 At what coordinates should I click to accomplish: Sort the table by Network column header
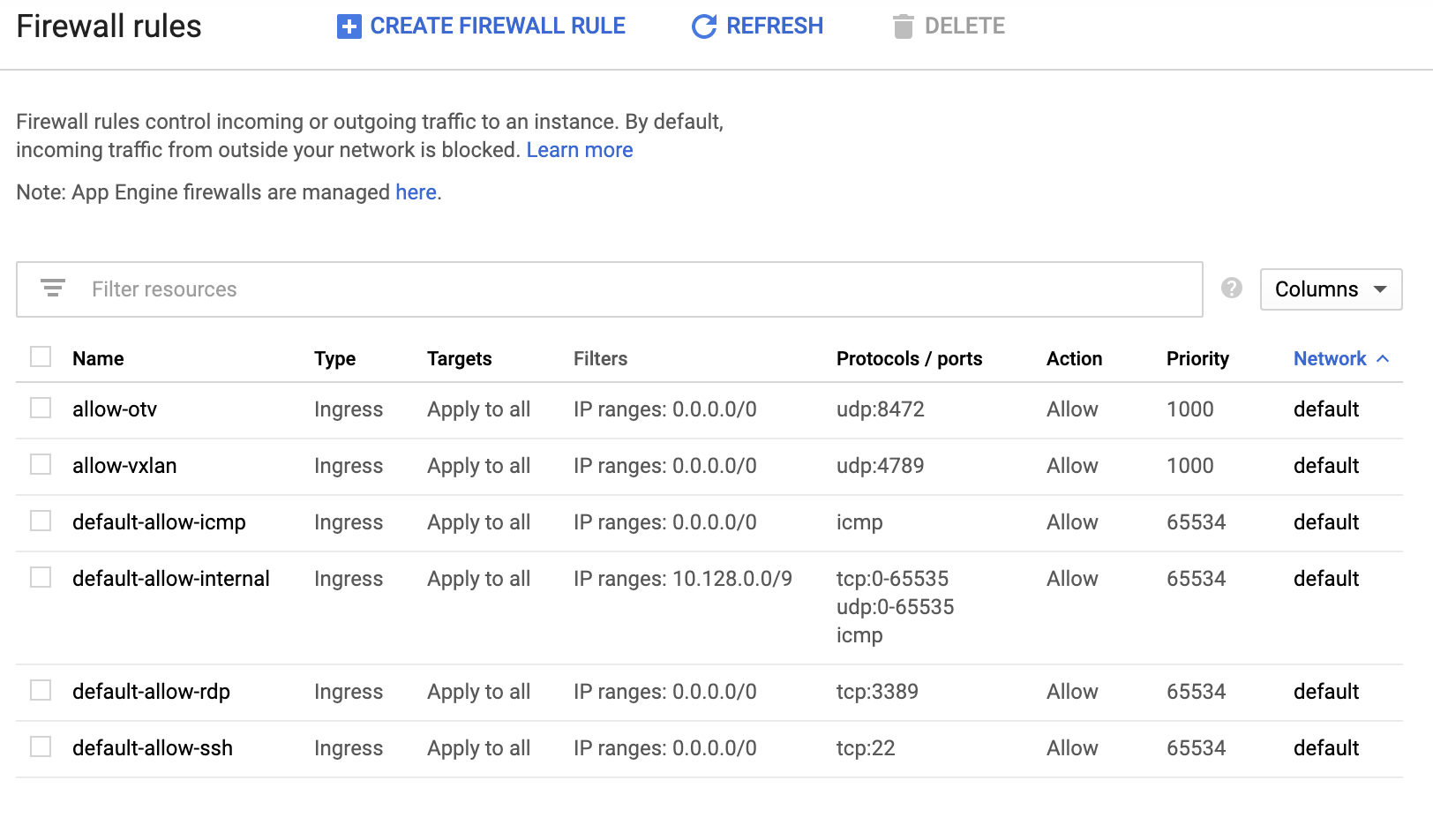pos(1329,358)
